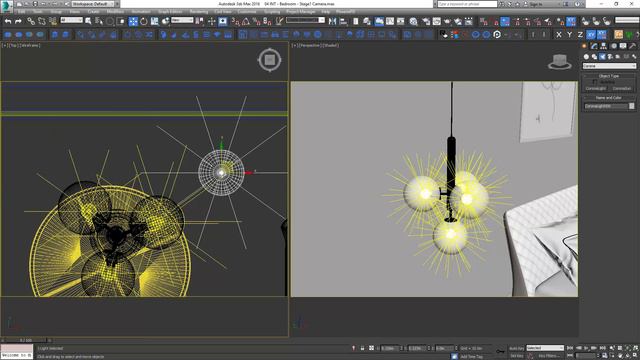Click the Set Key button
Screen dimensions: 640x360
click(x=516, y=356)
